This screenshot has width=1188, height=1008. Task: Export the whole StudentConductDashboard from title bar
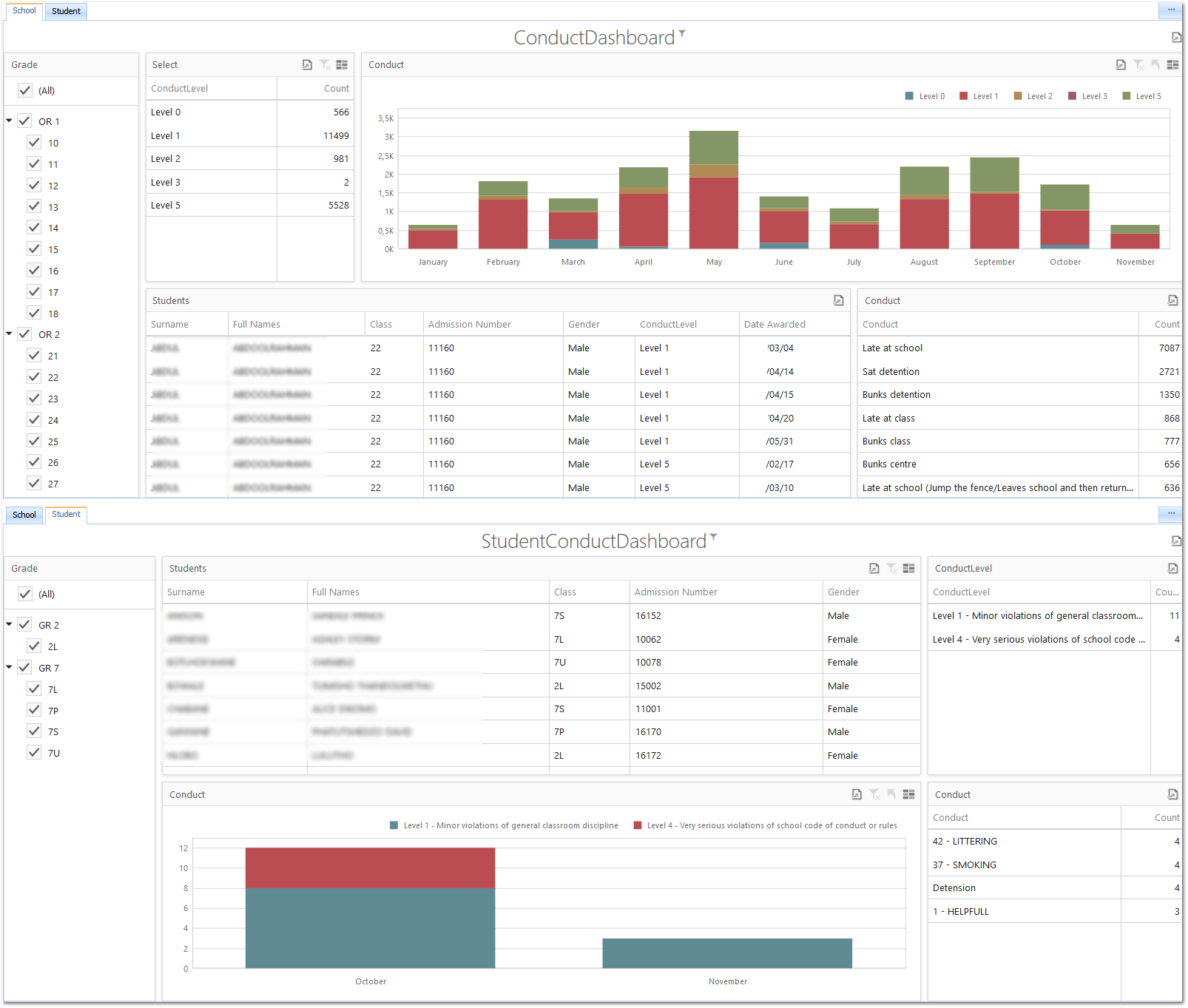pyautogui.click(x=1176, y=541)
